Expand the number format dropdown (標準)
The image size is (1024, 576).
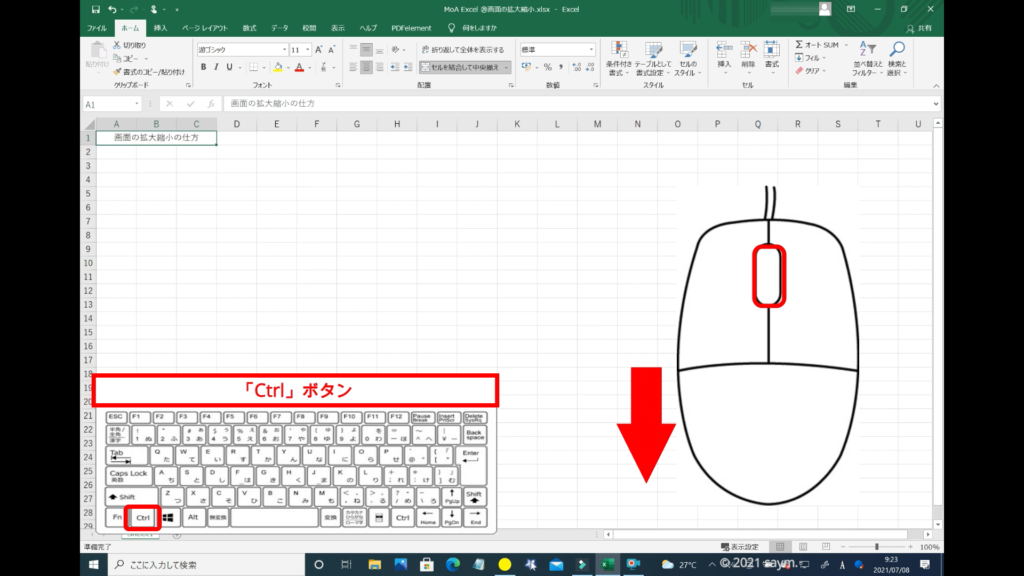[x=592, y=49]
